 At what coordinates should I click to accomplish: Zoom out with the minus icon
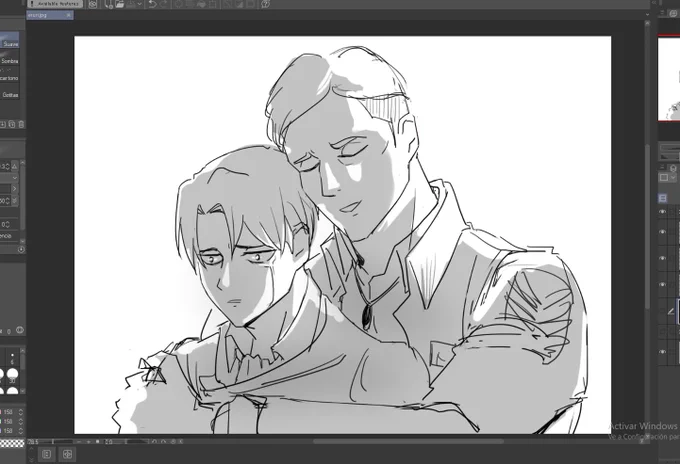point(79,442)
